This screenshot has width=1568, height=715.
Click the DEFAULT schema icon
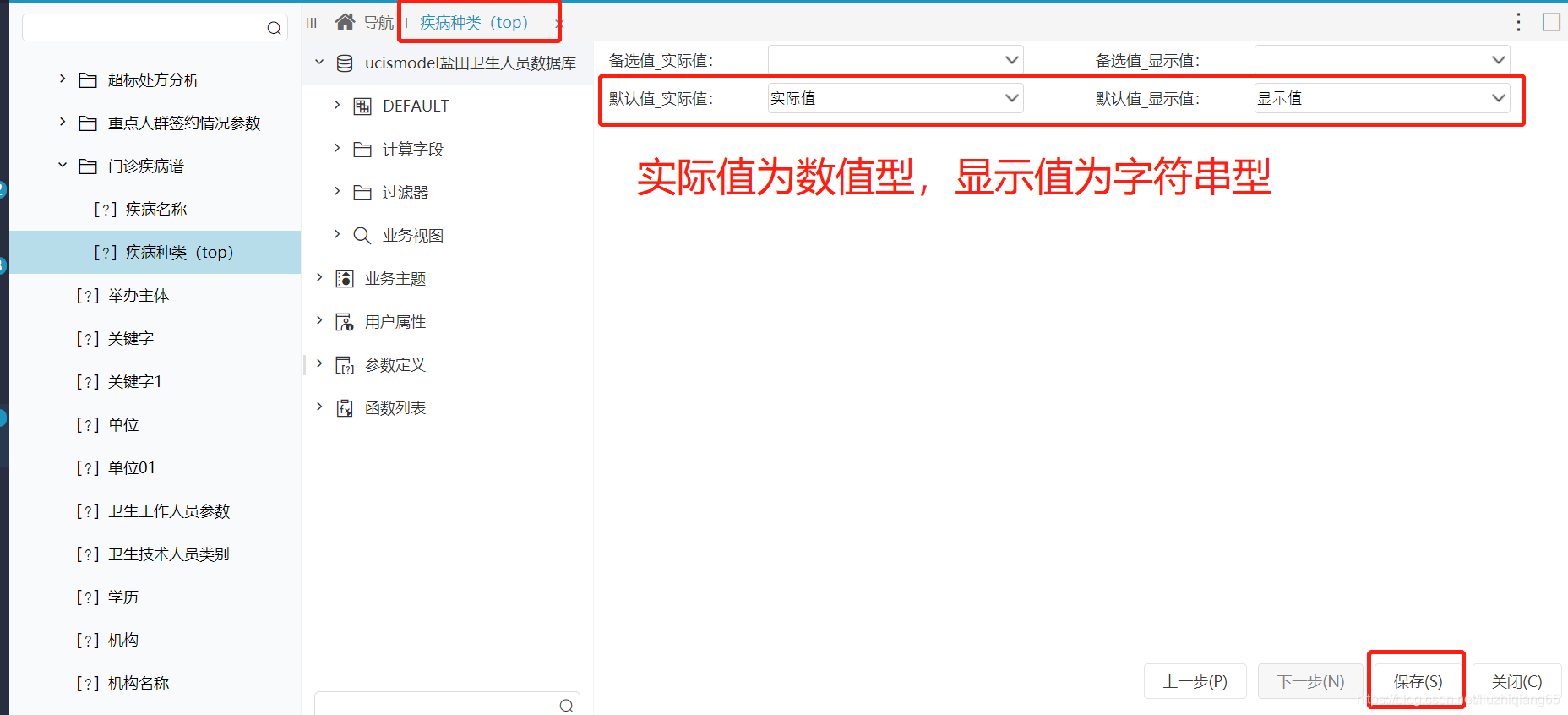coord(362,106)
